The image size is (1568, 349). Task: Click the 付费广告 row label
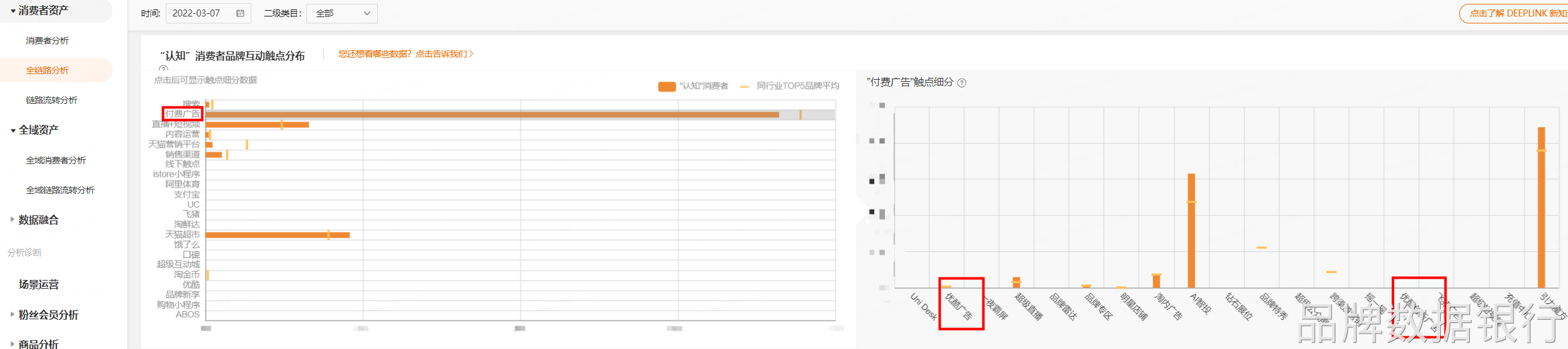182,114
